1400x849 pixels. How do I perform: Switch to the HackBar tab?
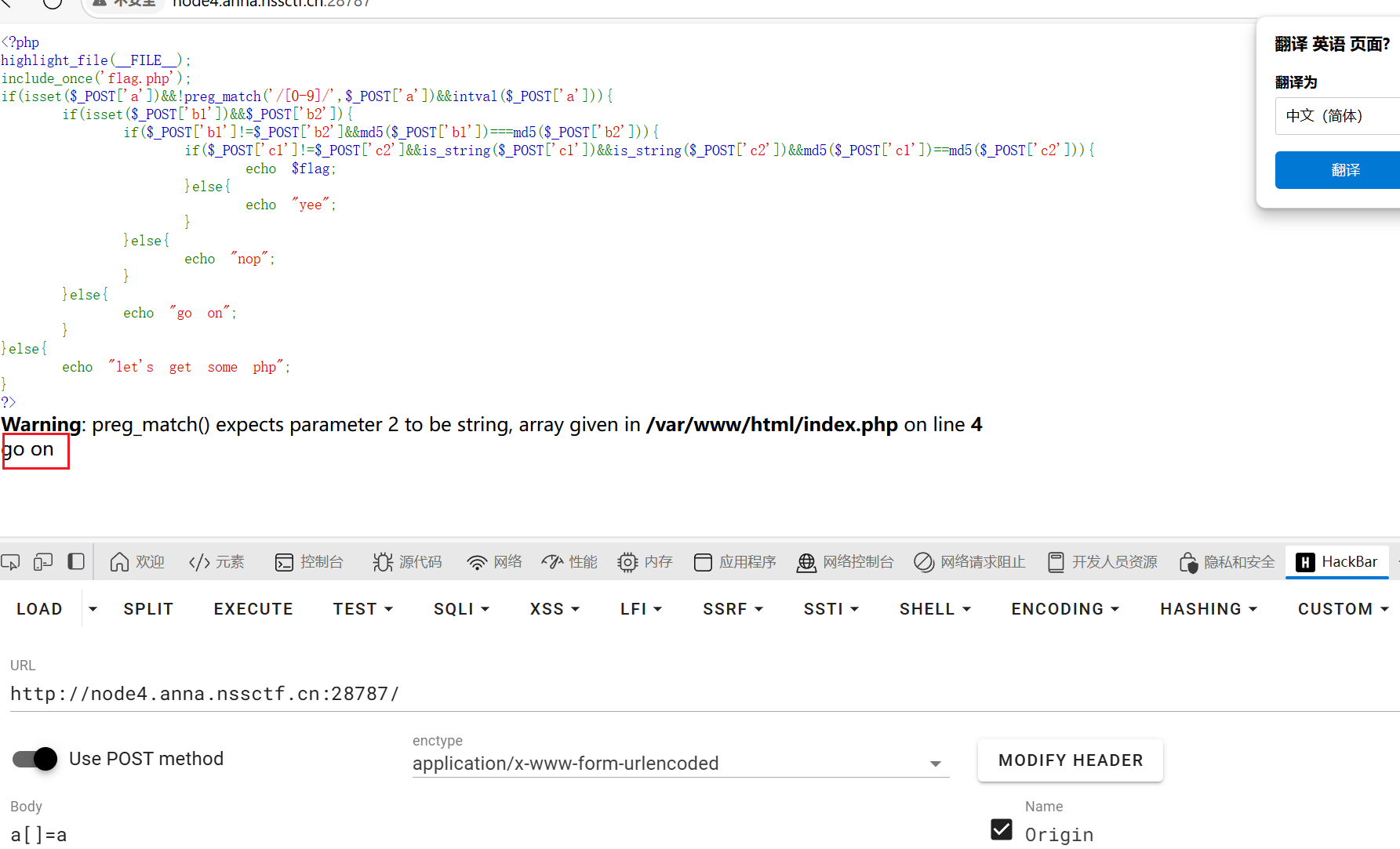(1337, 562)
